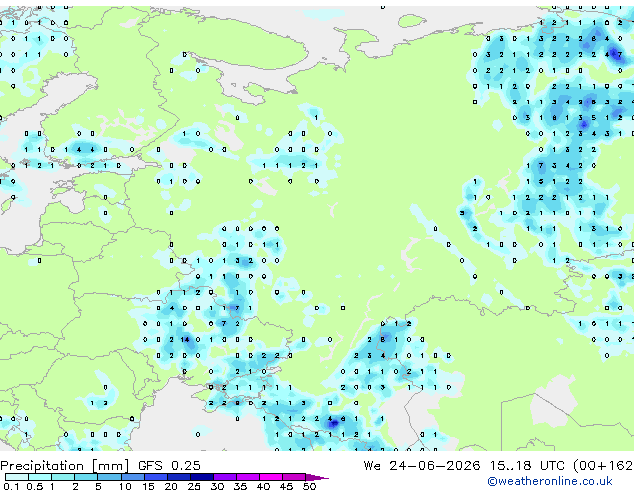
Task: Click the above-50 mm arrow tip on scale
Action: (x=317, y=477)
